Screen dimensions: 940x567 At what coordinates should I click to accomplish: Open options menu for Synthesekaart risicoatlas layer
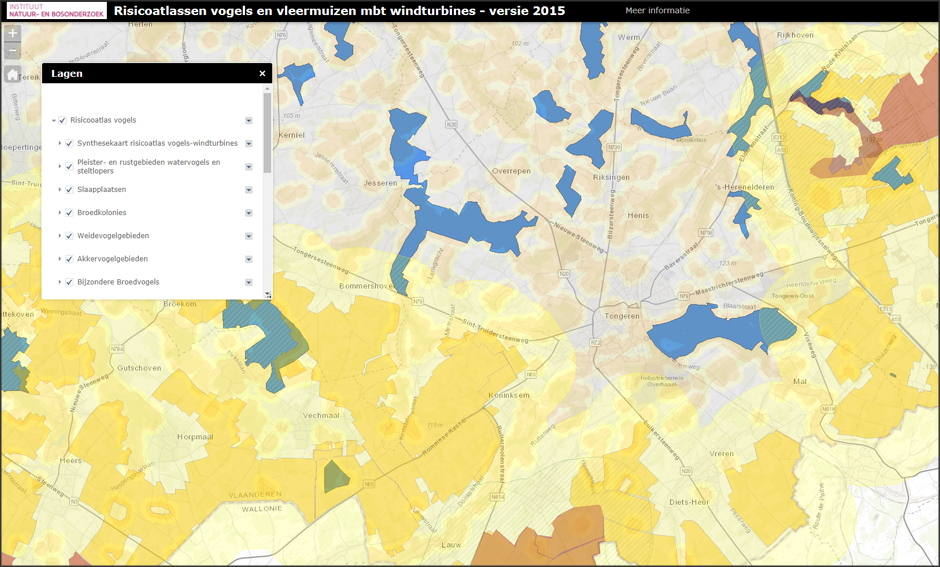[x=249, y=144]
